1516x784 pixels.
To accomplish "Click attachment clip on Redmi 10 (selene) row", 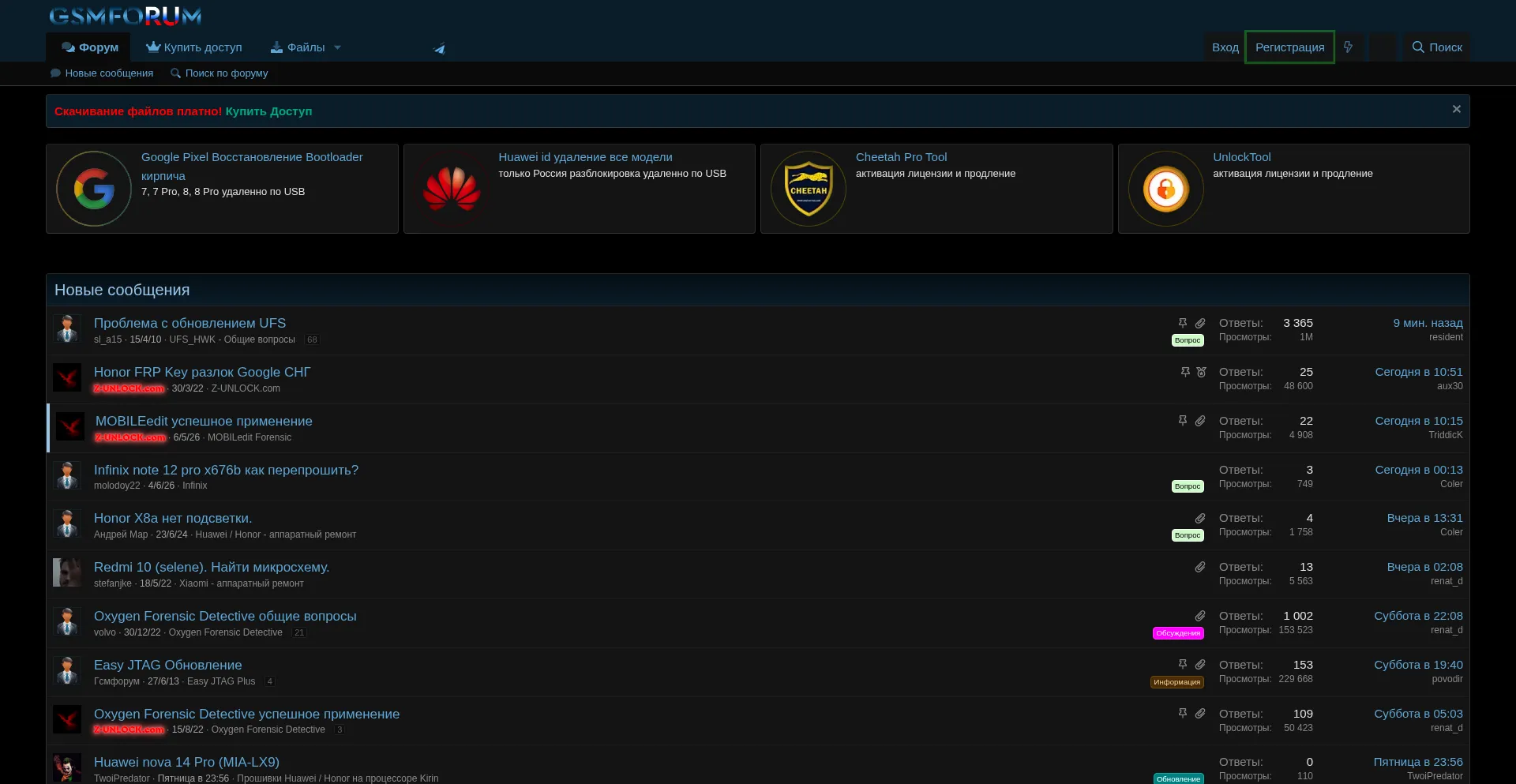I will point(1200,567).
